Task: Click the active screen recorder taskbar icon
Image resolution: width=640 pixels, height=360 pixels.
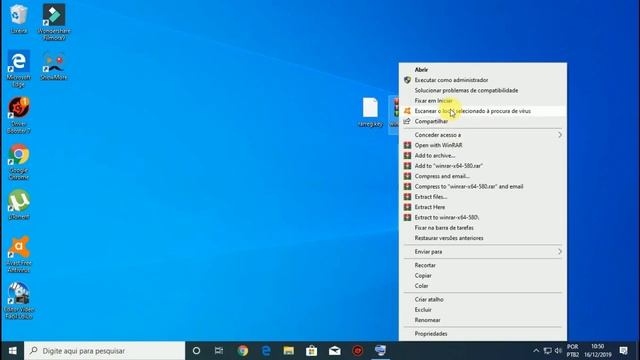Action: coord(380,351)
